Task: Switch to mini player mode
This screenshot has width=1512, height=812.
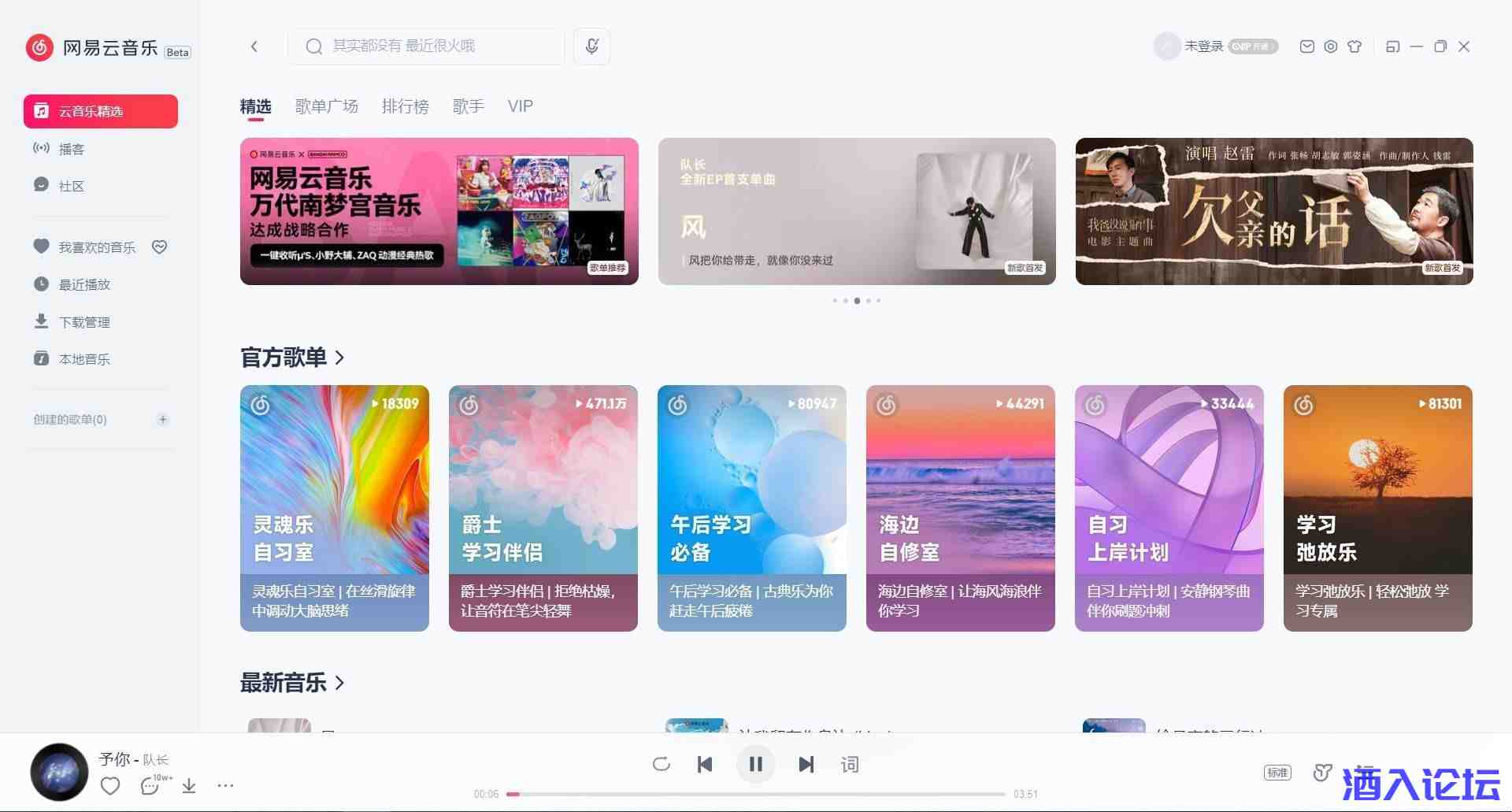Action: tap(1393, 46)
